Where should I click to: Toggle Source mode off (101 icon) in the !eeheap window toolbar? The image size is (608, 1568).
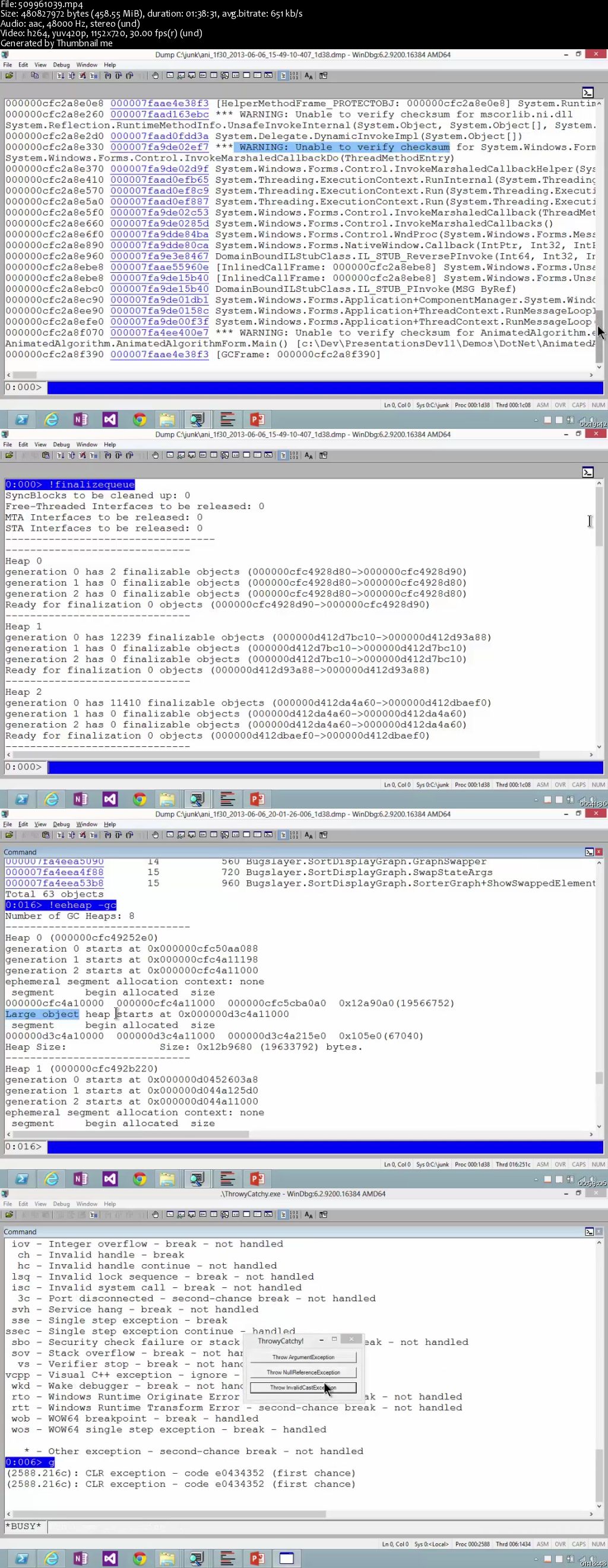(294, 835)
